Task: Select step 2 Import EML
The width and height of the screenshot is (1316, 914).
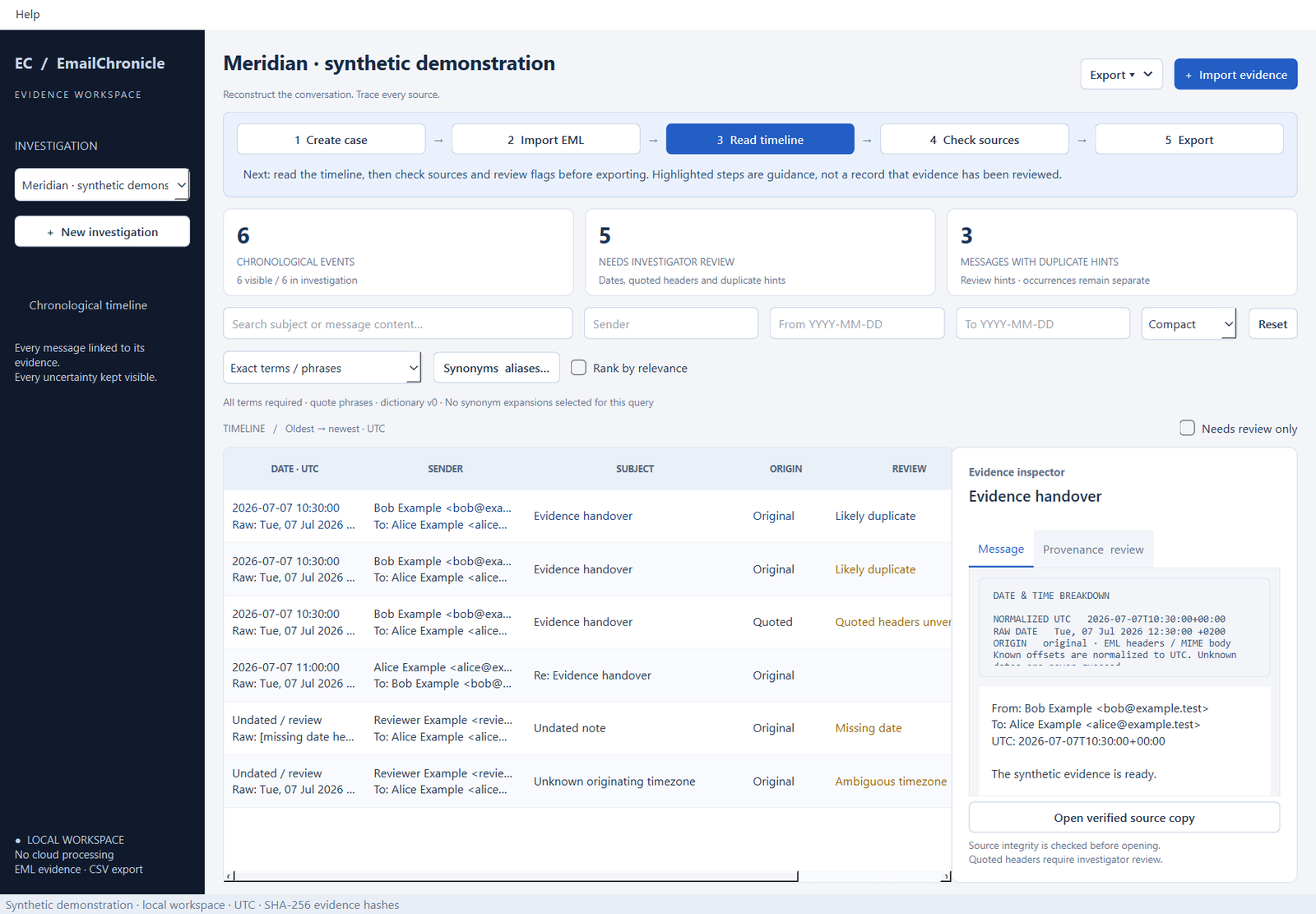Action: coord(545,140)
